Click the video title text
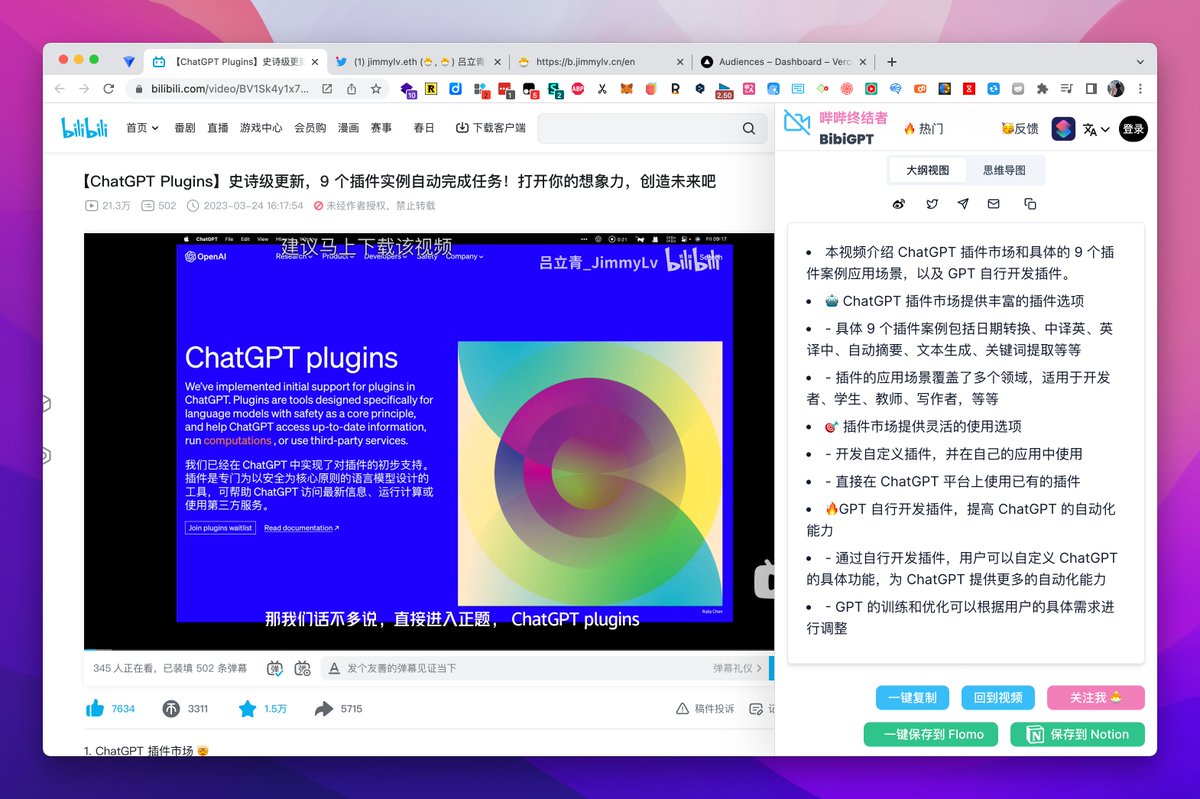This screenshot has height=799, width=1200. (x=400, y=181)
